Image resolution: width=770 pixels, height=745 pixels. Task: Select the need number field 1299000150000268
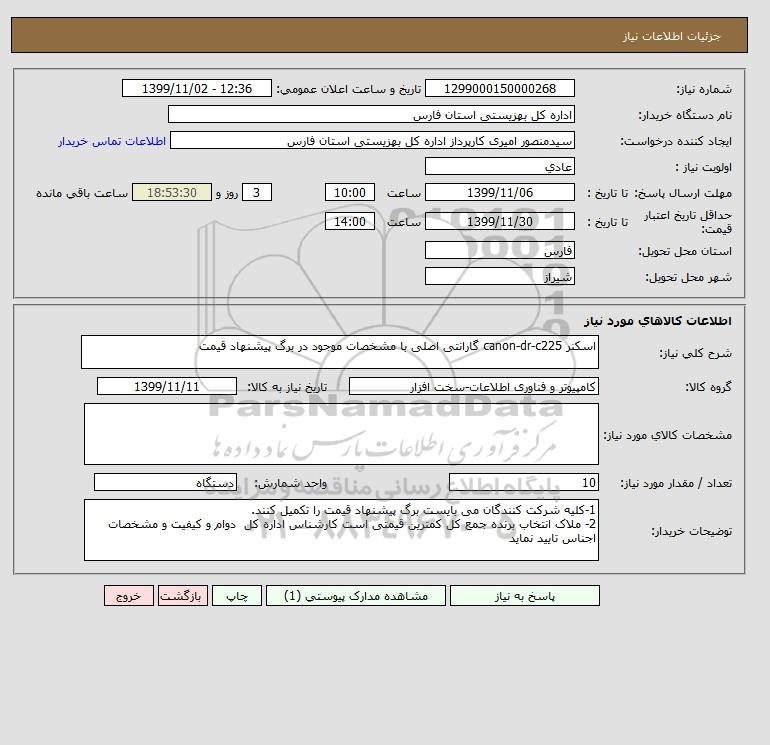(499, 88)
